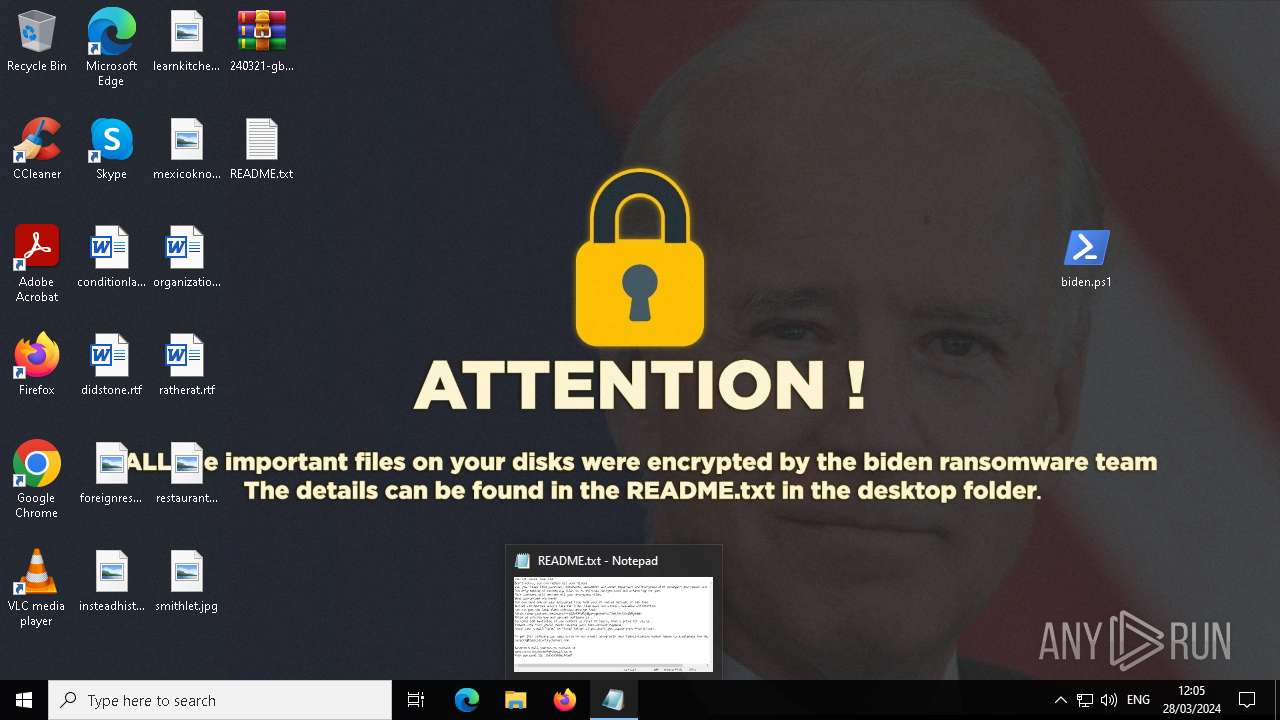Select the learnkitche... image file
Screen dimensions: 1280x720
186,41
